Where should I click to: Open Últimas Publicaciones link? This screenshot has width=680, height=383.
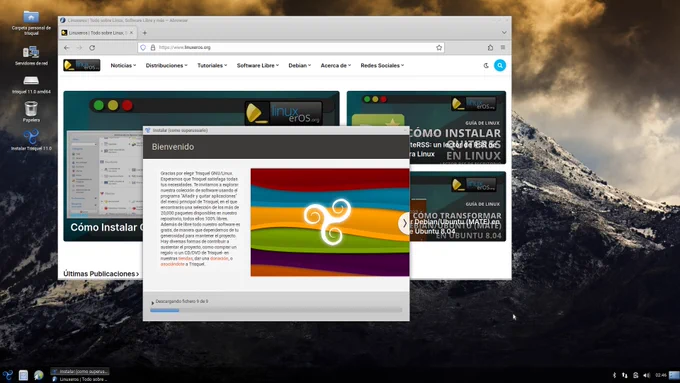pos(101,274)
